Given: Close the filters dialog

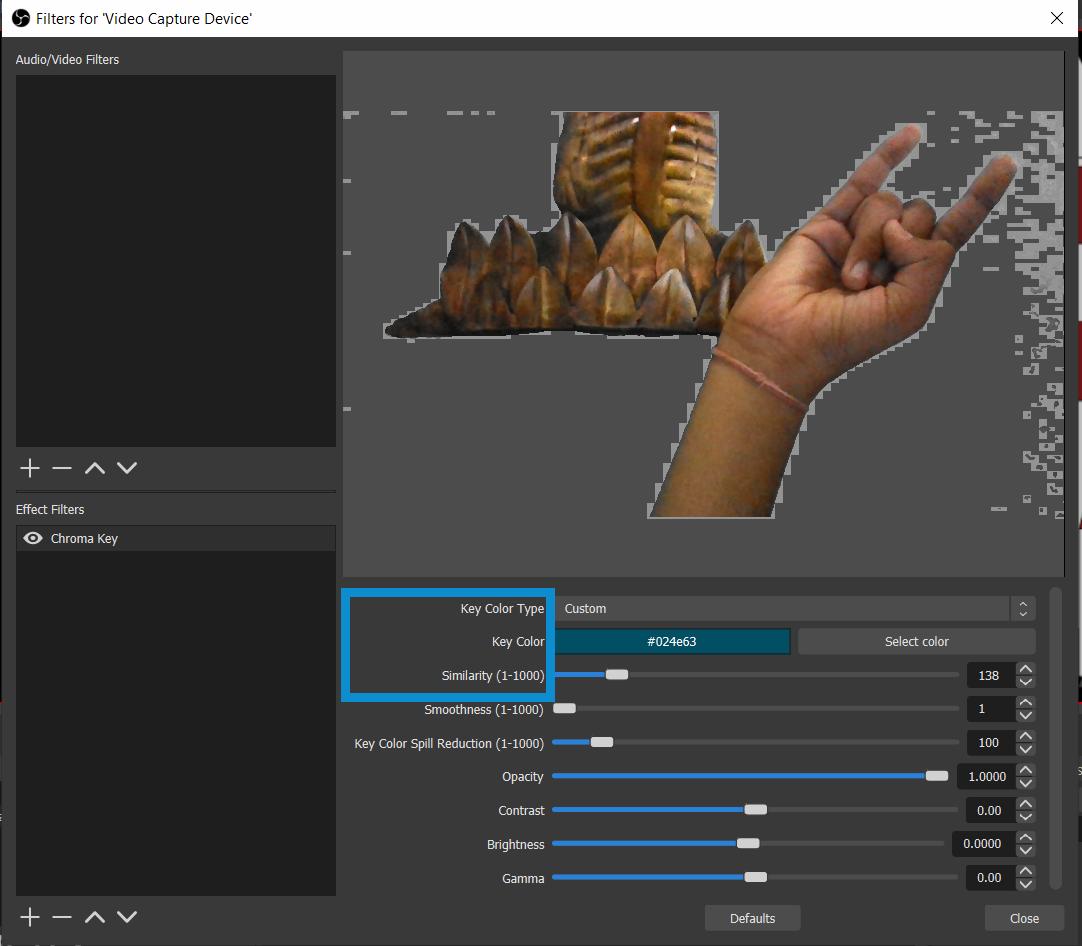Looking at the screenshot, I should [1023, 917].
